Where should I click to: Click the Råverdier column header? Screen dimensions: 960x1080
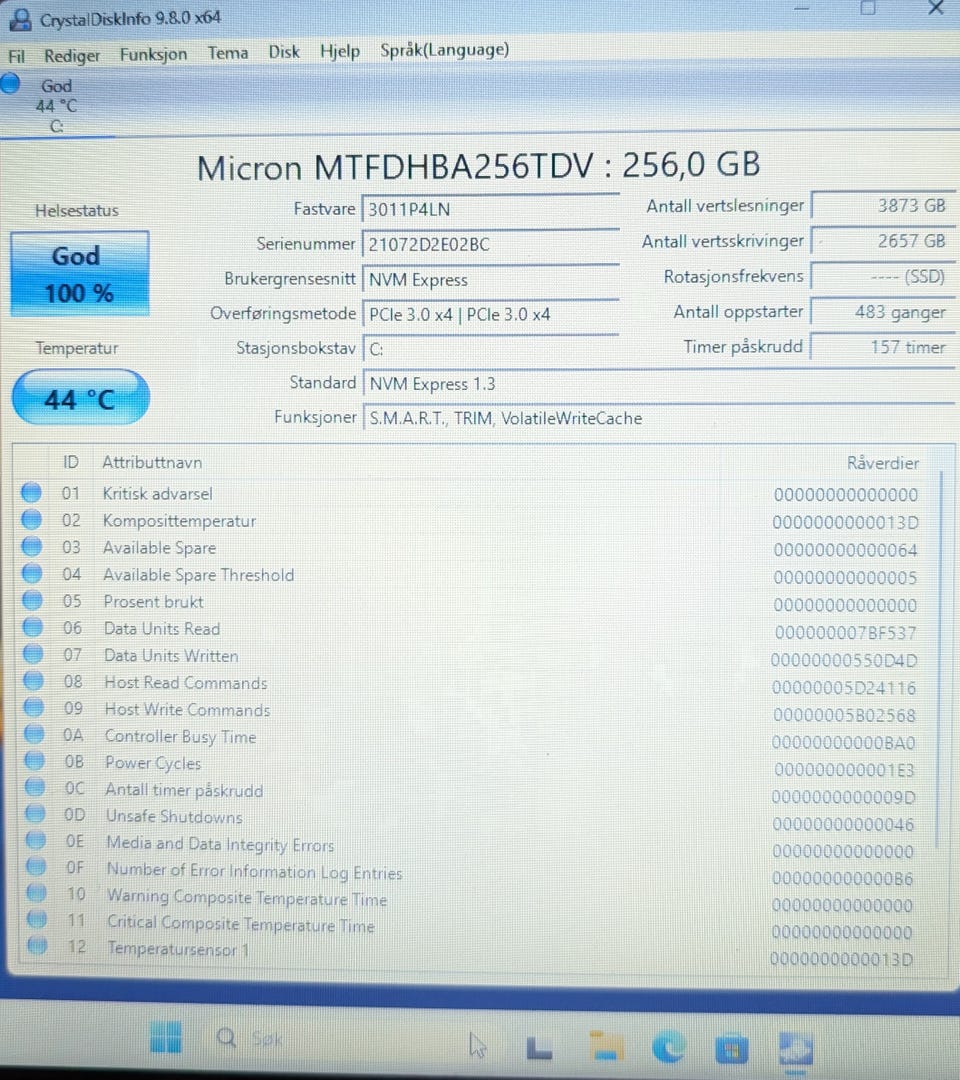pyautogui.click(x=883, y=463)
